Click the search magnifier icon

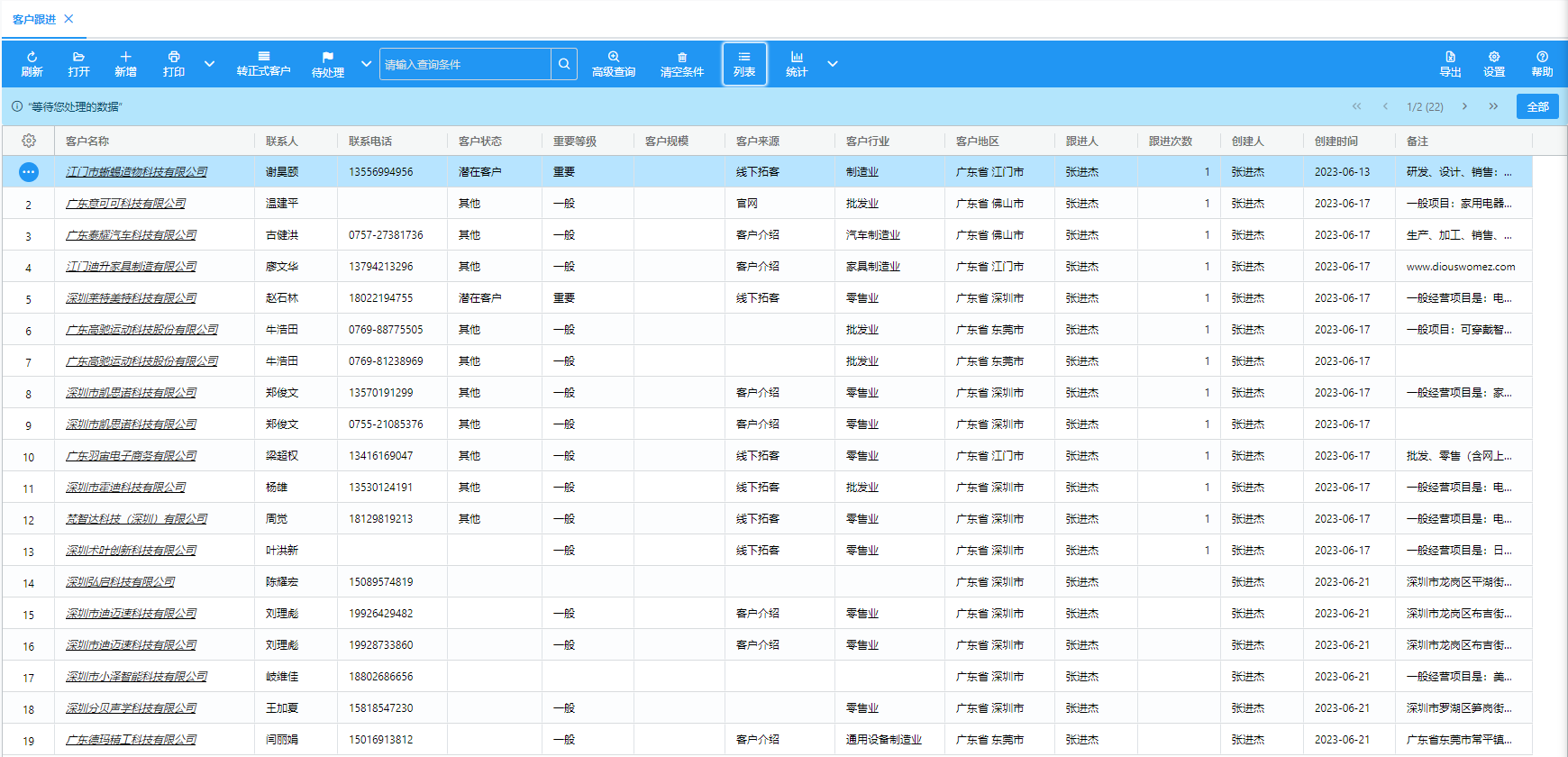[x=564, y=64]
